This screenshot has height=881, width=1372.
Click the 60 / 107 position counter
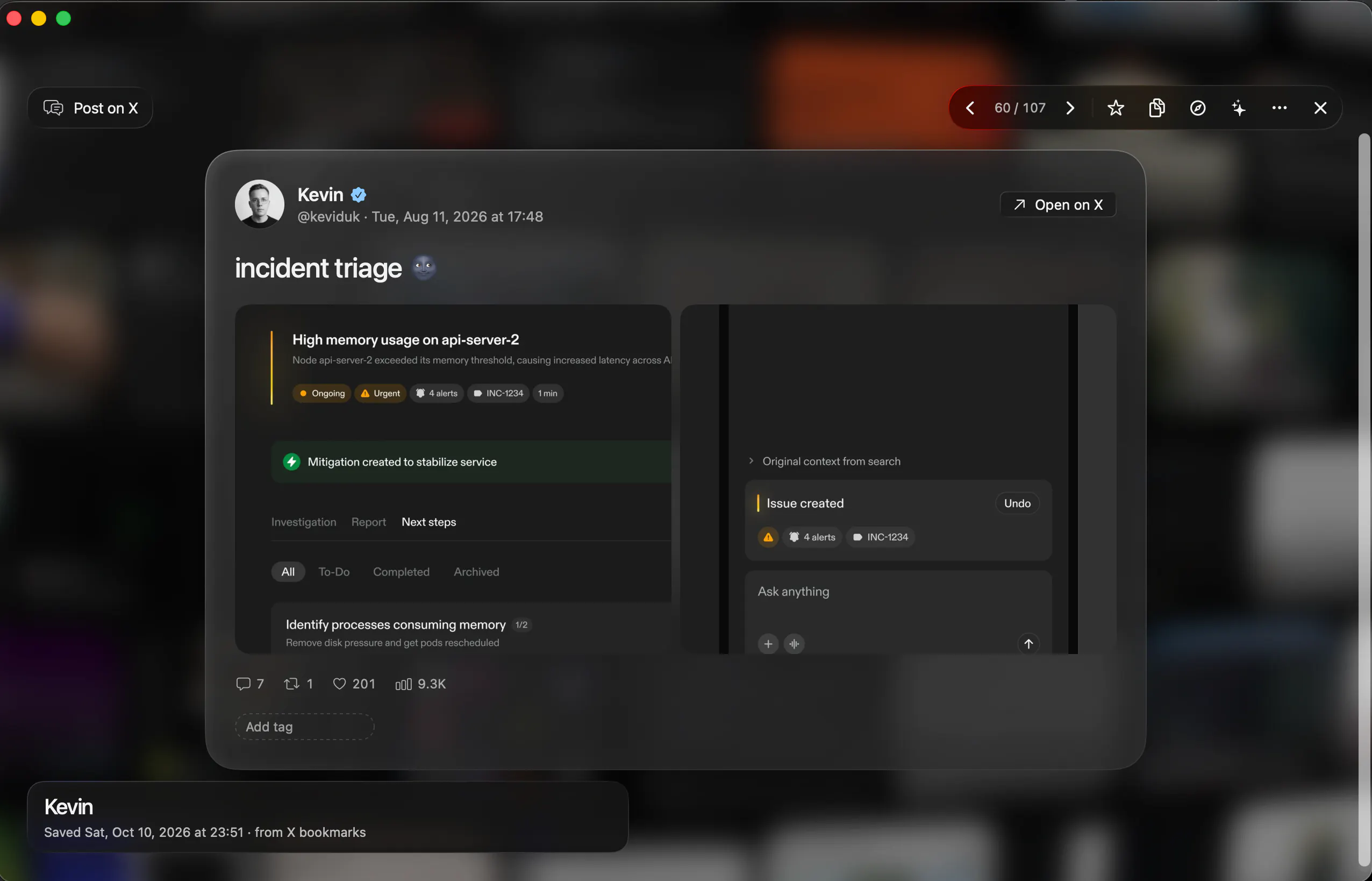[x=1020, y=108]
